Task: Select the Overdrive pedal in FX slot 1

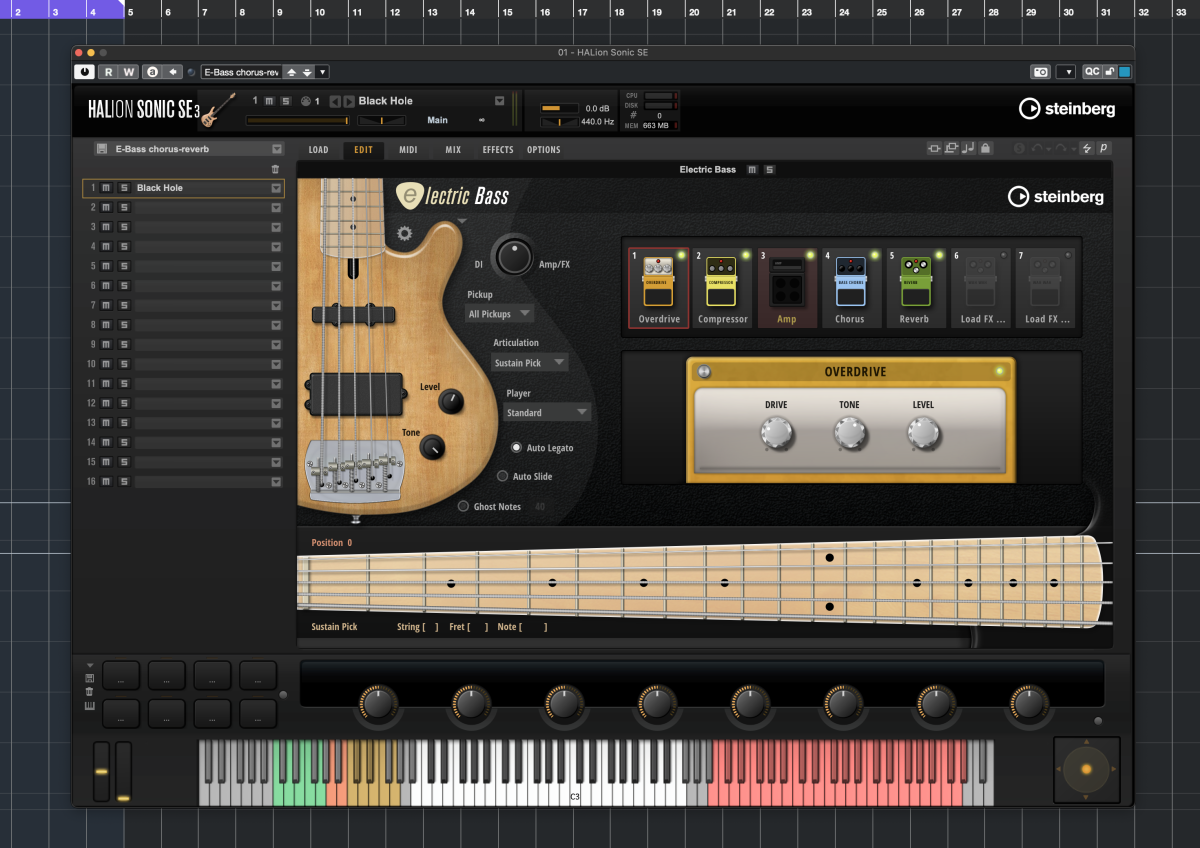Action: (x=659, y=288)
